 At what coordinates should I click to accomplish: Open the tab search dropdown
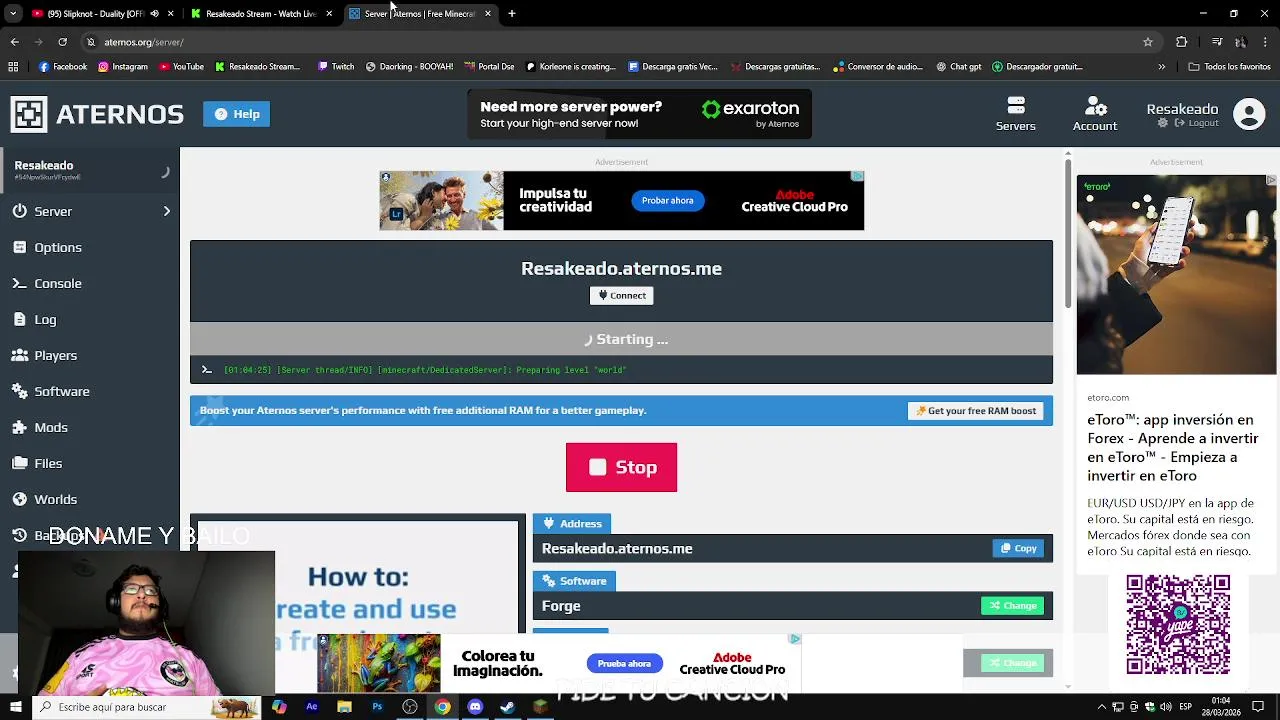(x=13, y=14)
